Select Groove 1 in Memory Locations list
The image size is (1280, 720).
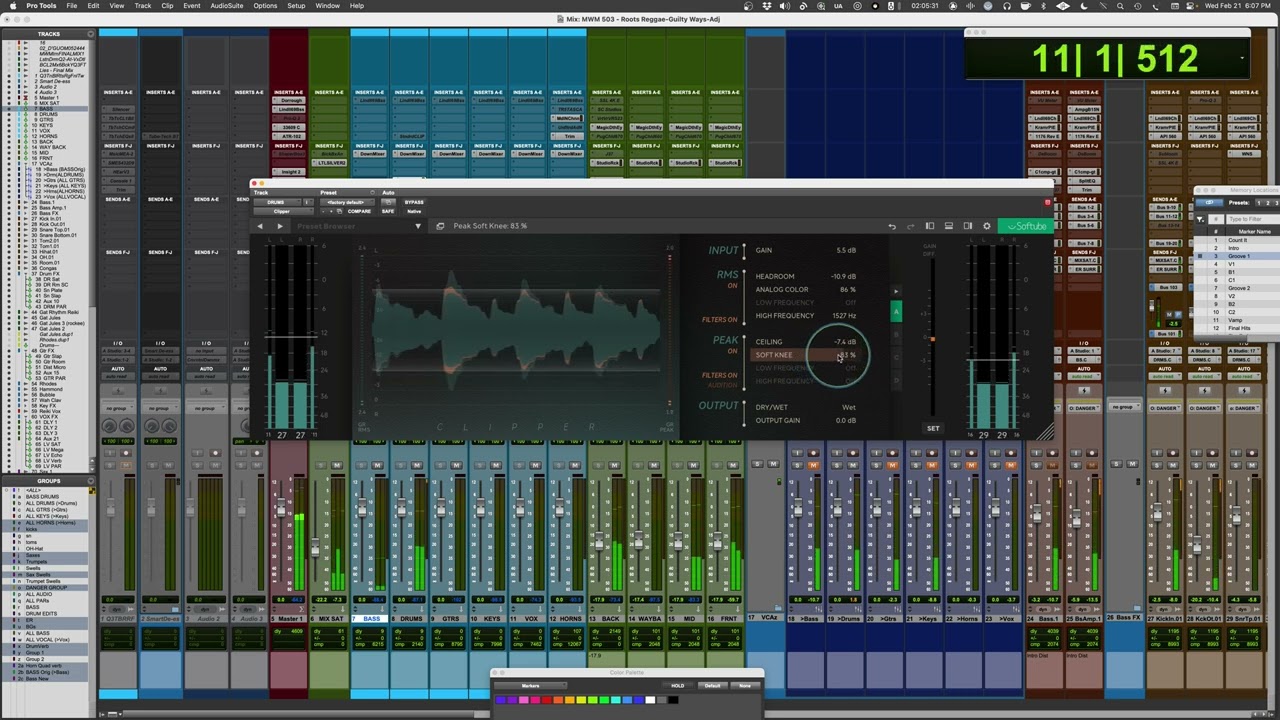(1240, 256)
